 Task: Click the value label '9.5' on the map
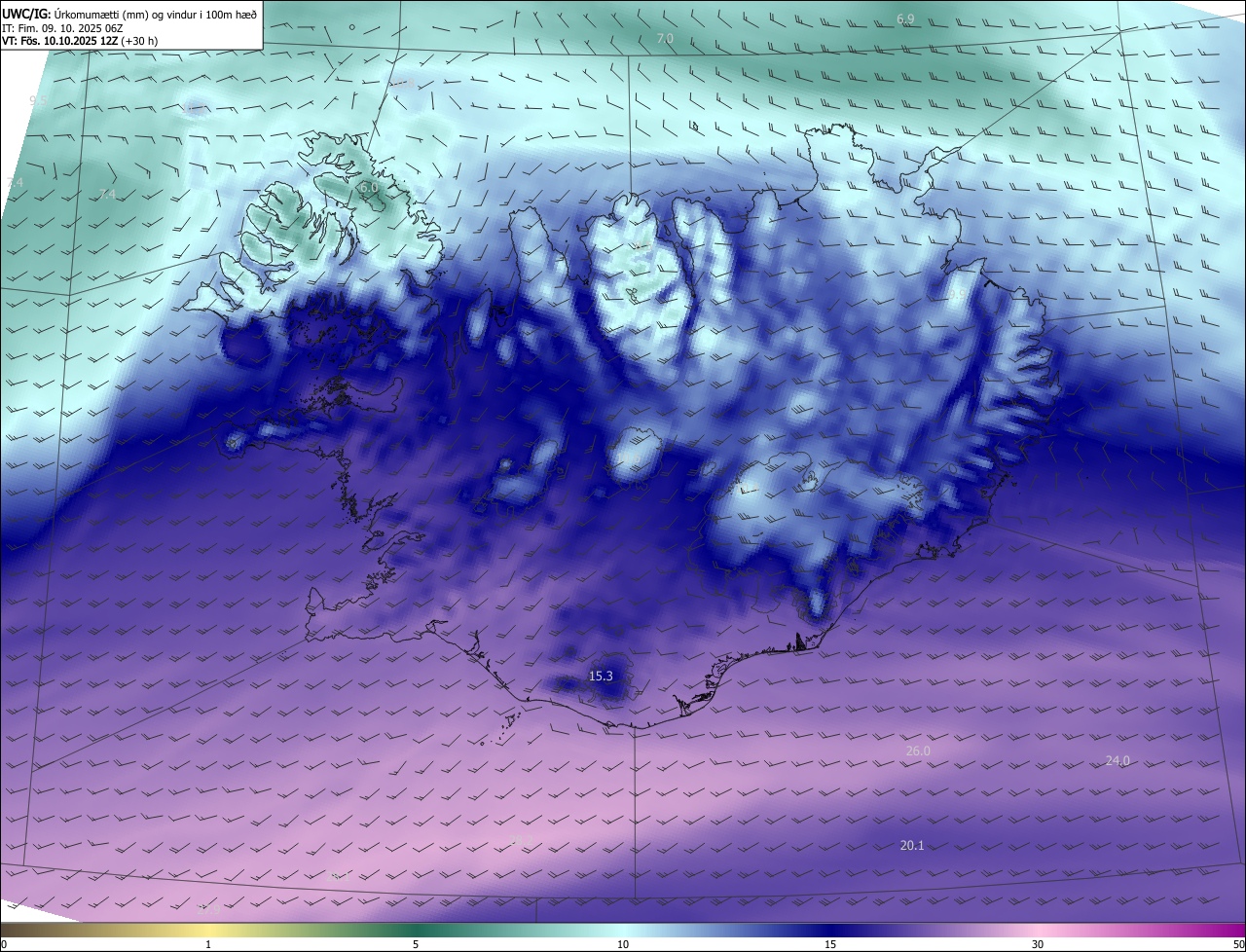[38, 100]
